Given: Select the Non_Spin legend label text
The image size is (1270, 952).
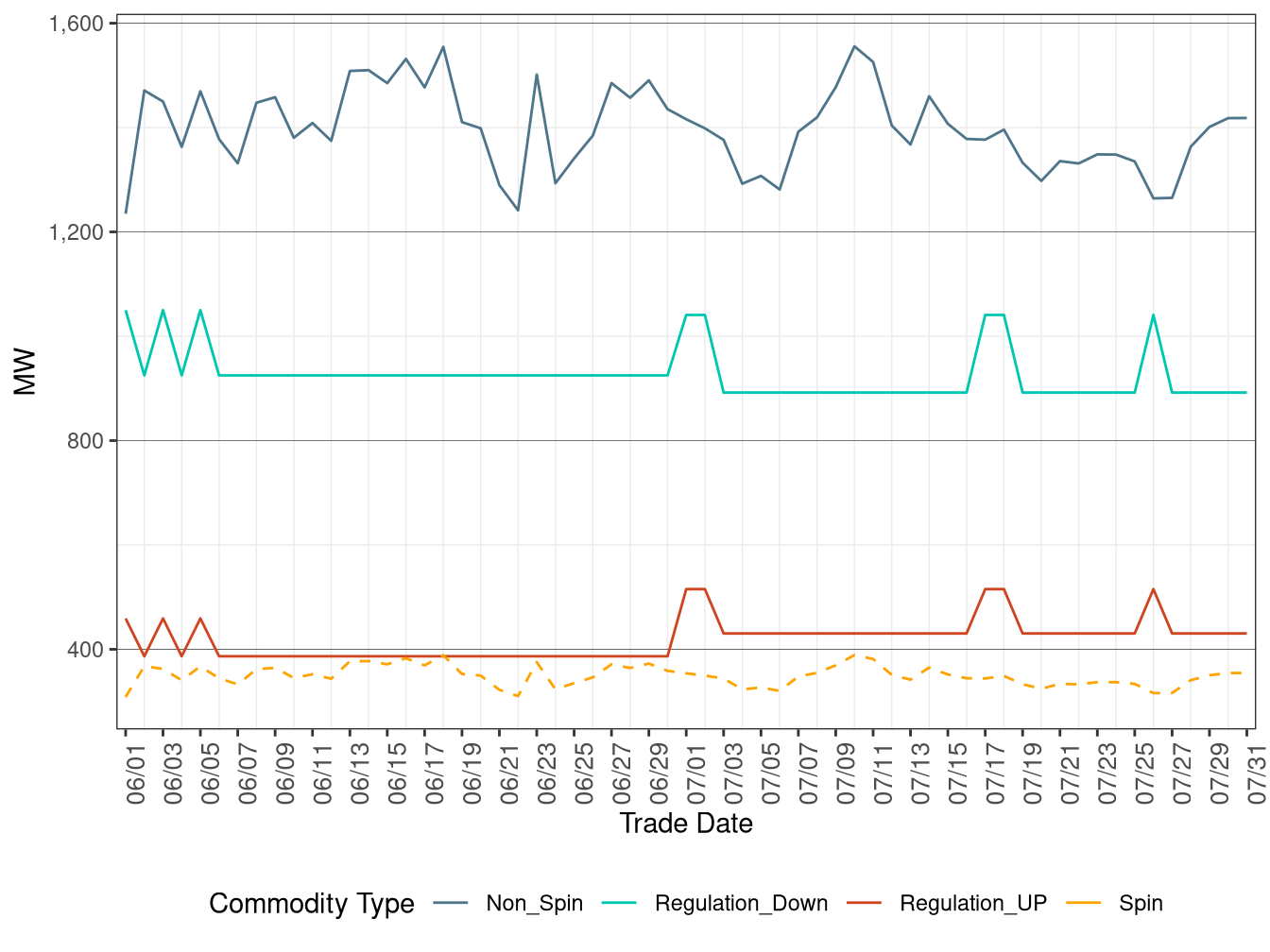Looking at the screenshot, I should [534, 904].
